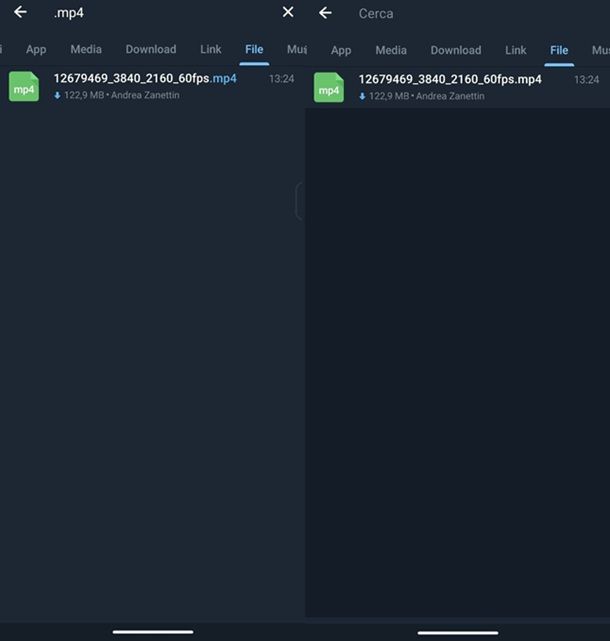Viewport: 610px width, 641px height.
Task: Tap Andrea Zanettin sender info in left screen
Action: click(x=145, y=95)
